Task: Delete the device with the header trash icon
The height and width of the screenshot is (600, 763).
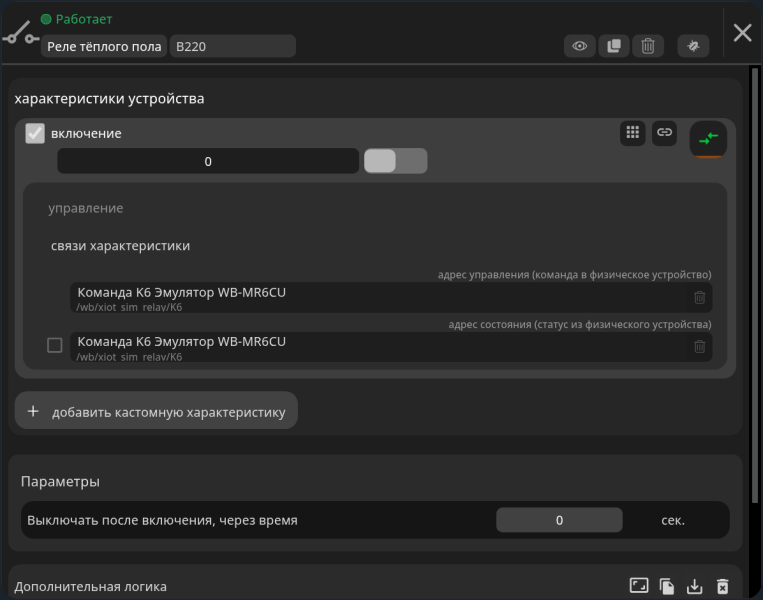Action: [648, 46]
